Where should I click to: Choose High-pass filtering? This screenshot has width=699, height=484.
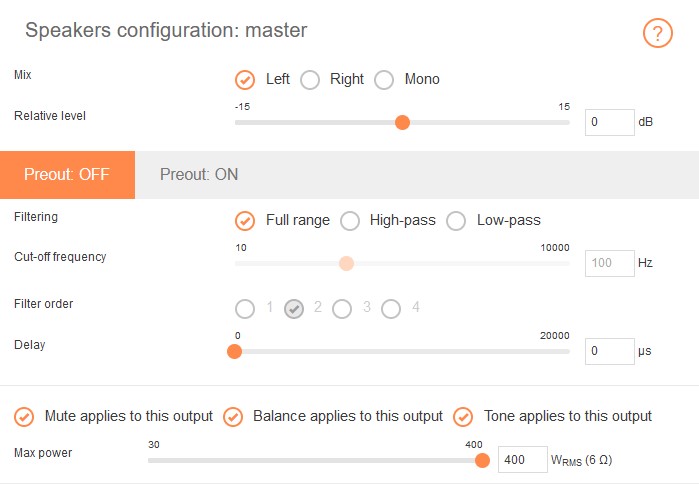click(349, 221)
